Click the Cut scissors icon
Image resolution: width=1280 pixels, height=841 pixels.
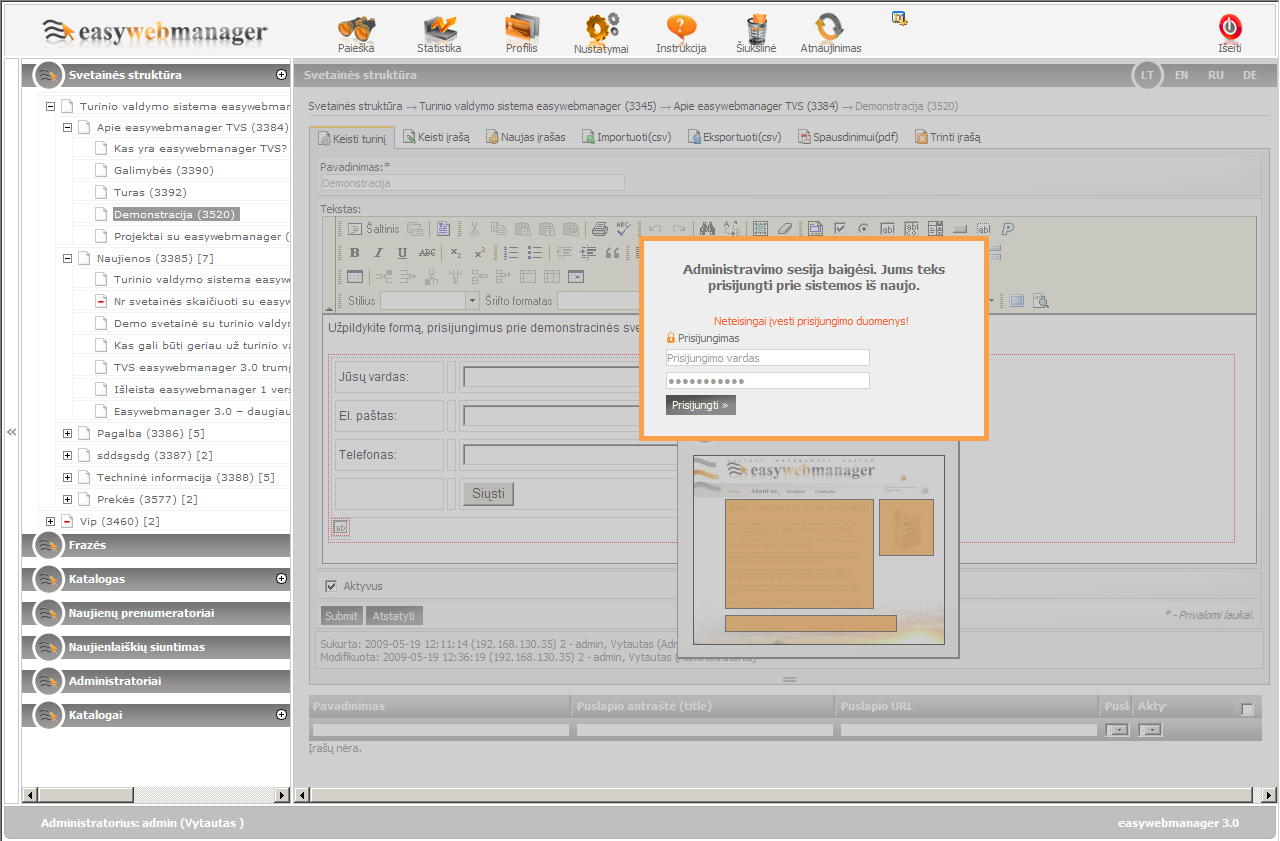coord(474,228)
